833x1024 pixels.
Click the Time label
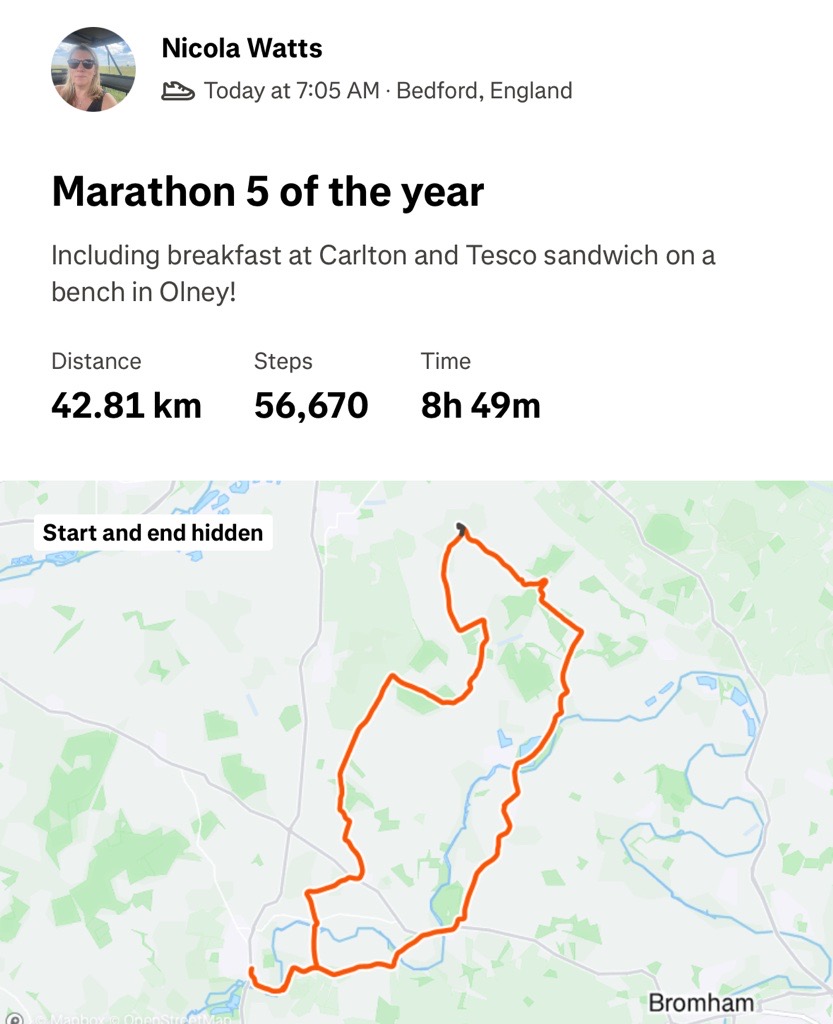(445, 361)
